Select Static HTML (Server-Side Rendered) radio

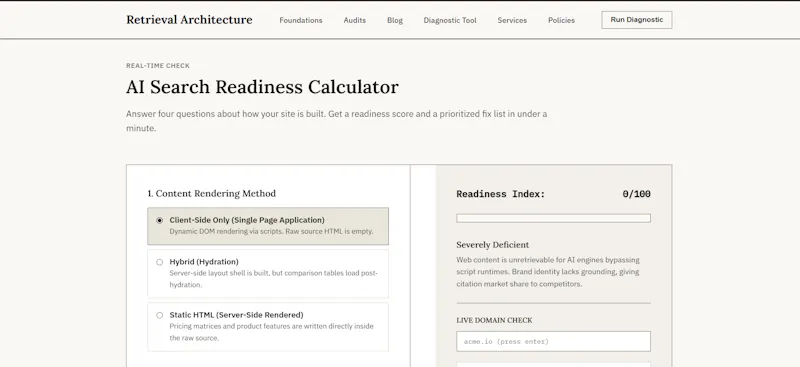[x=160, y=315]
